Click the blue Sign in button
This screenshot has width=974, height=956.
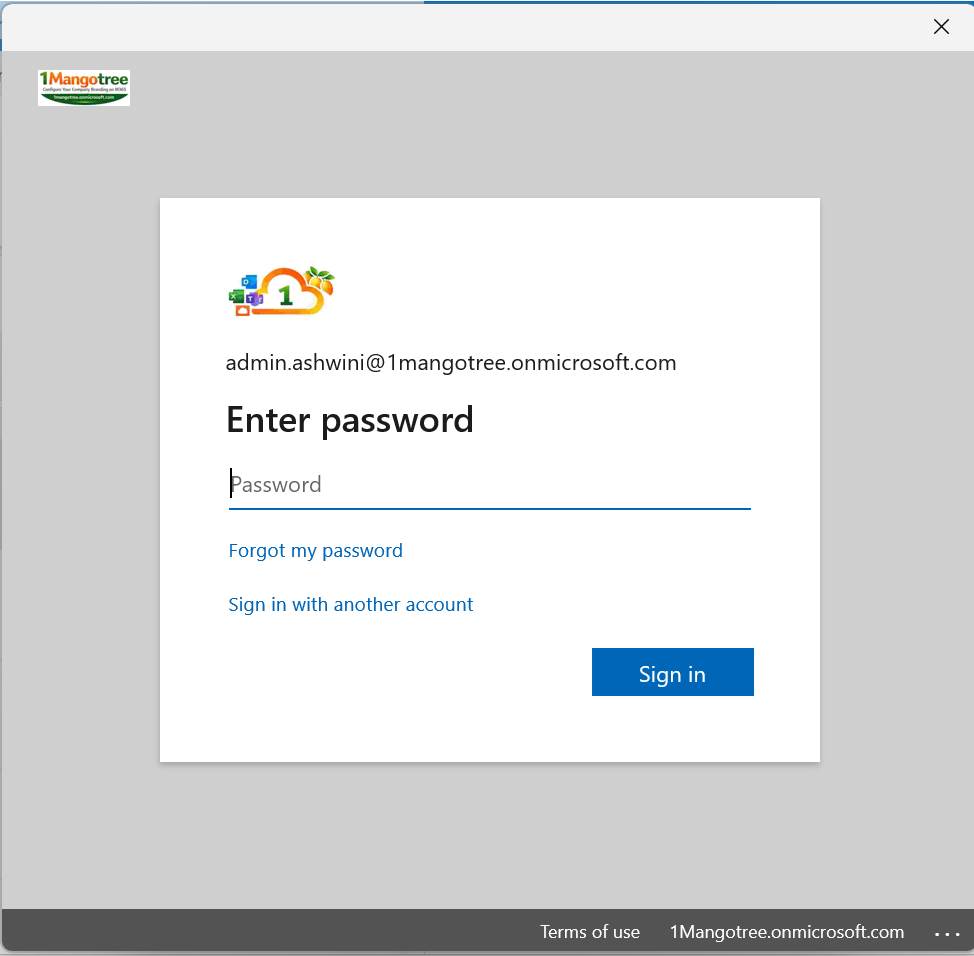(672, 672)
